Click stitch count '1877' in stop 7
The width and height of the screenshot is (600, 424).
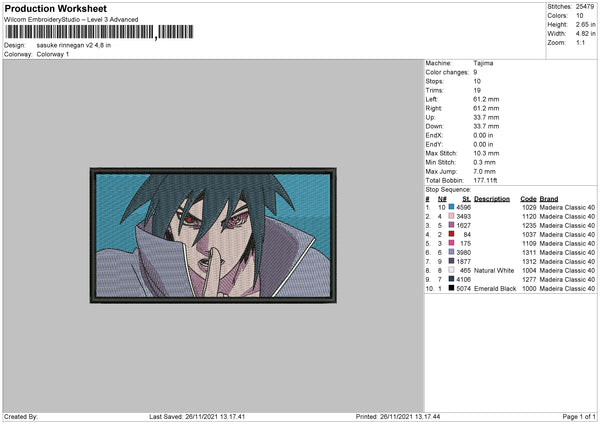[x=464, y=261]
